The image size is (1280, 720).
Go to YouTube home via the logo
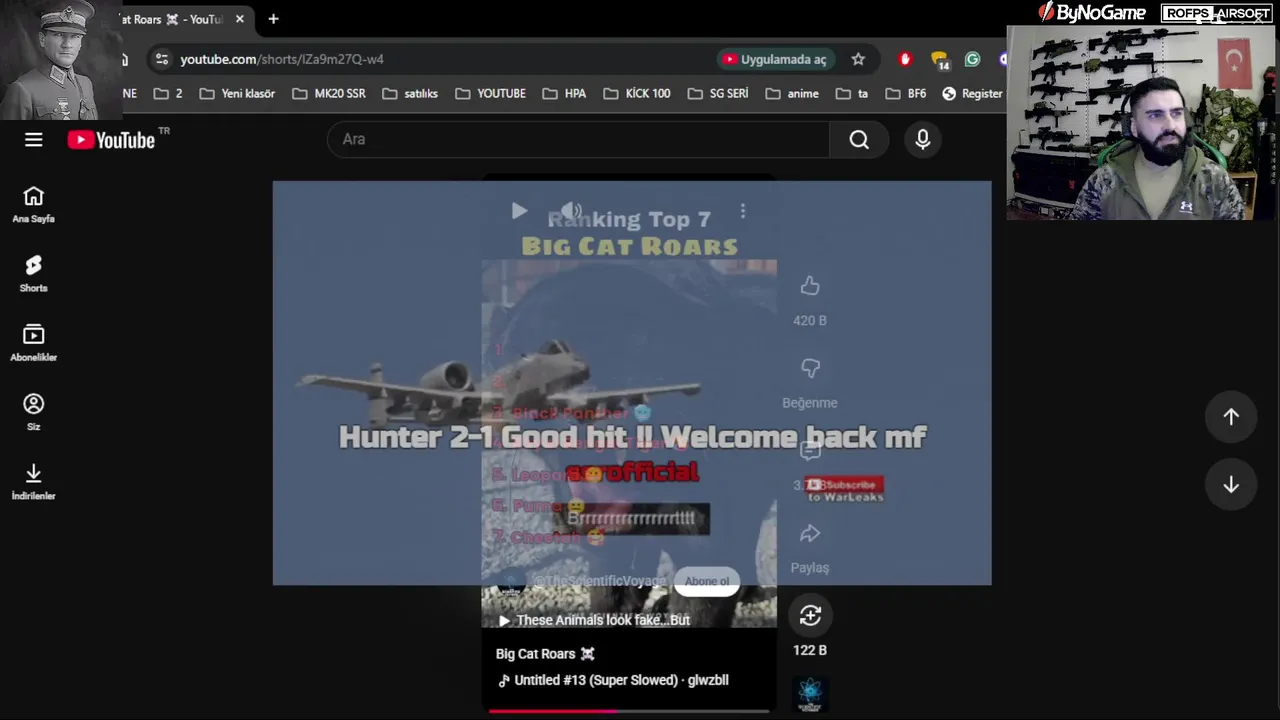112,140
